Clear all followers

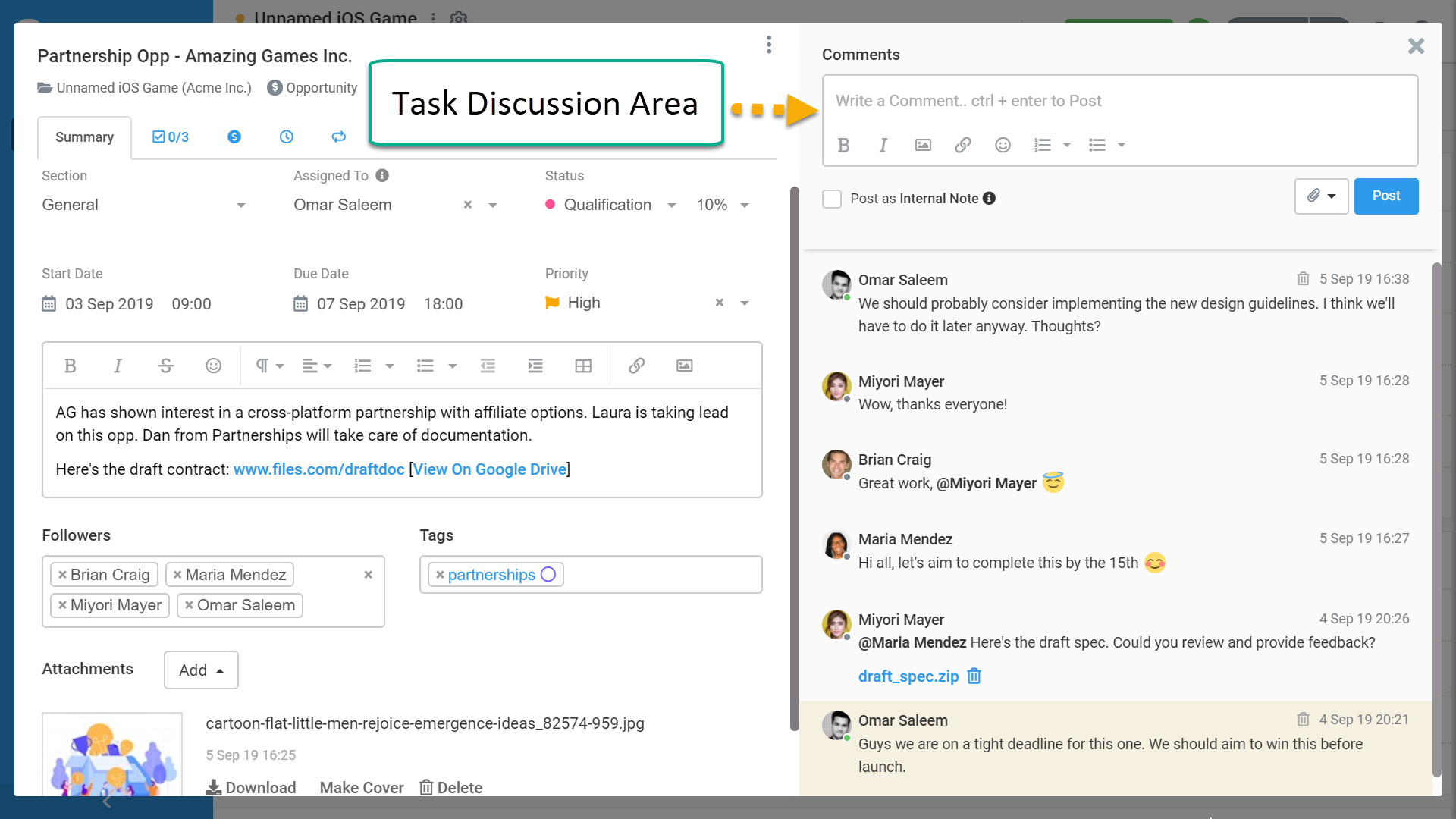point(368,575)
